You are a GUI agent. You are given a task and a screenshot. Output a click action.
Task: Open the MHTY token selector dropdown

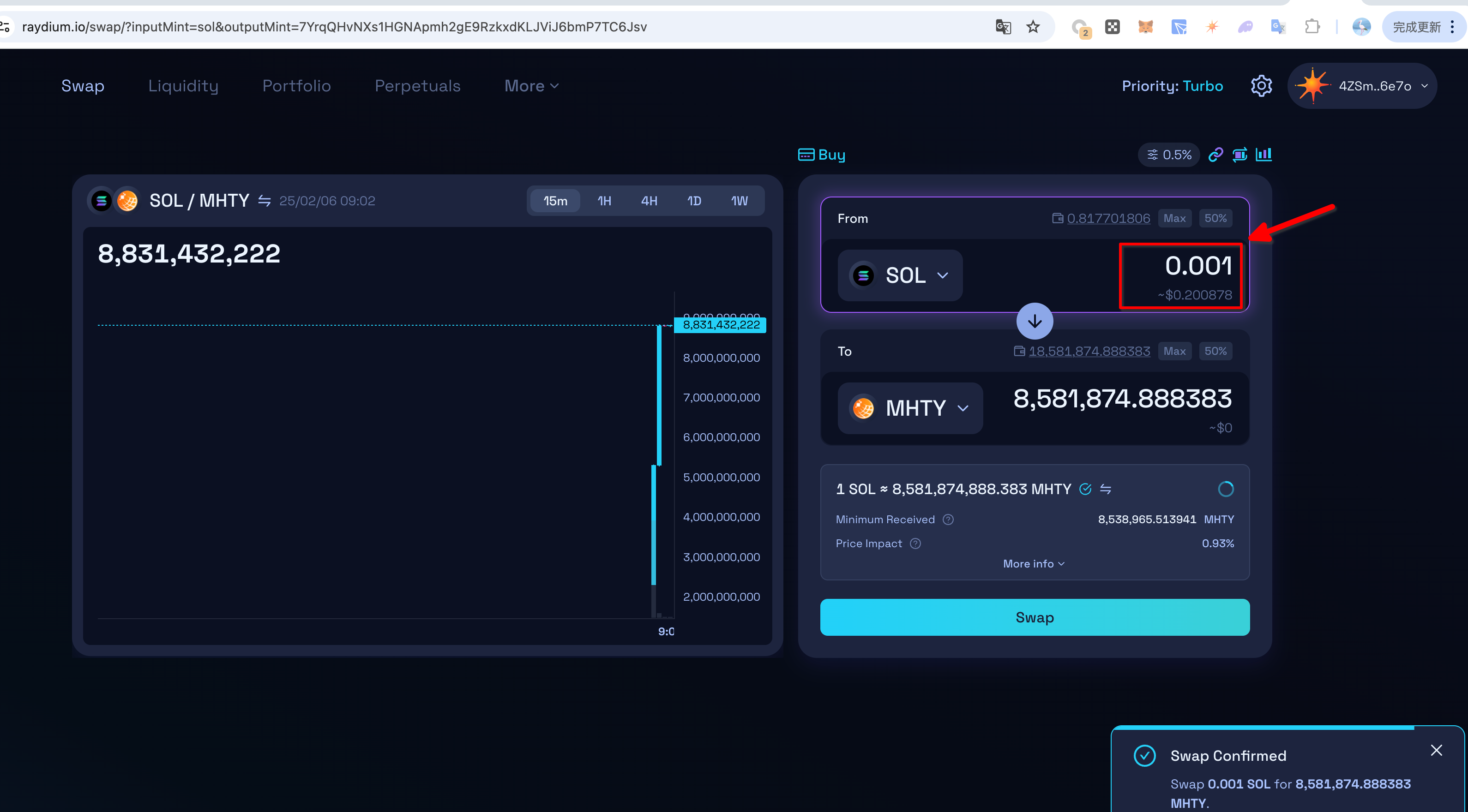tap(909, 408)
